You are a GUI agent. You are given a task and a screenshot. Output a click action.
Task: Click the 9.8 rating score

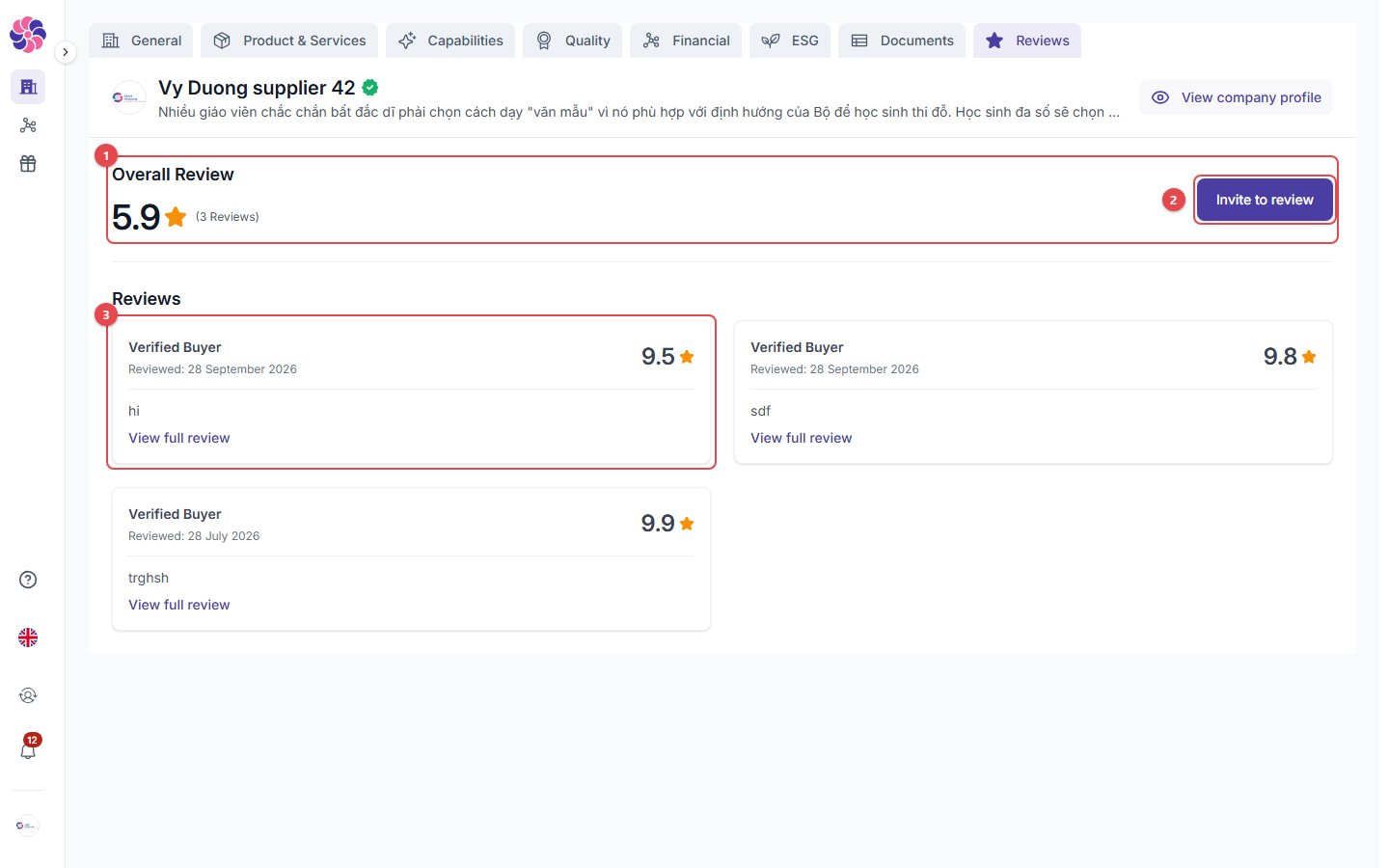(1280, 357)
